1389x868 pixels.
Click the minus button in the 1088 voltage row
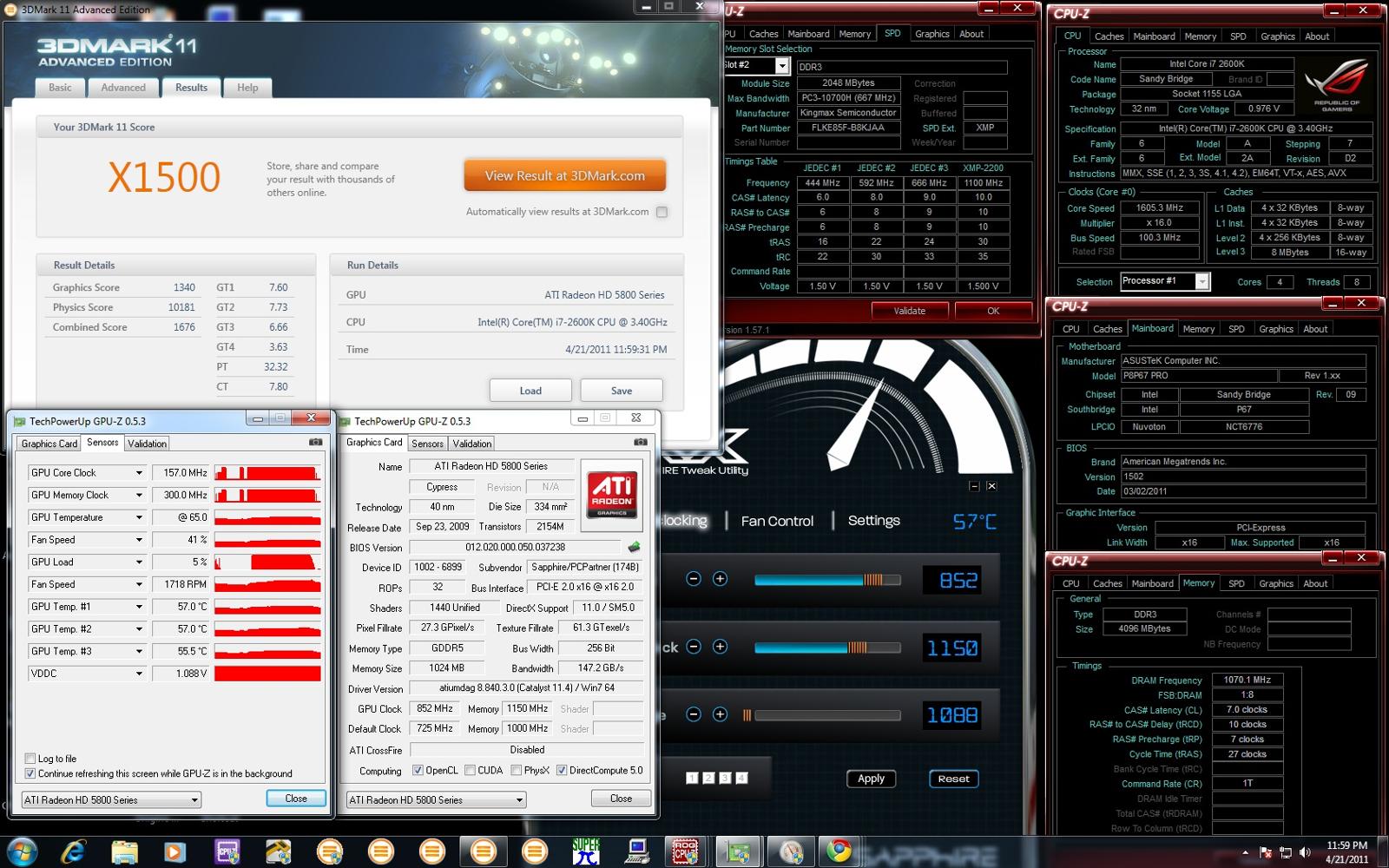pos(693,714)
